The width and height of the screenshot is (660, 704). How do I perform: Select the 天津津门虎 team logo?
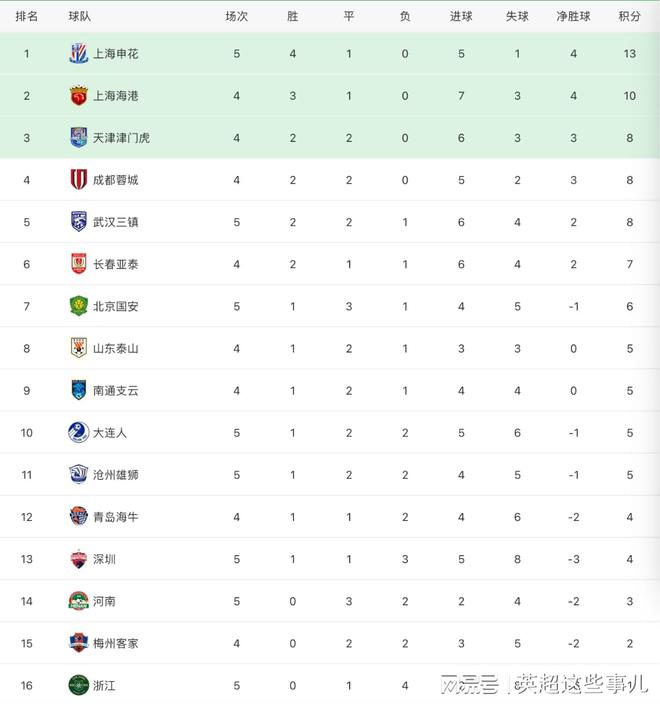(79, 137)
